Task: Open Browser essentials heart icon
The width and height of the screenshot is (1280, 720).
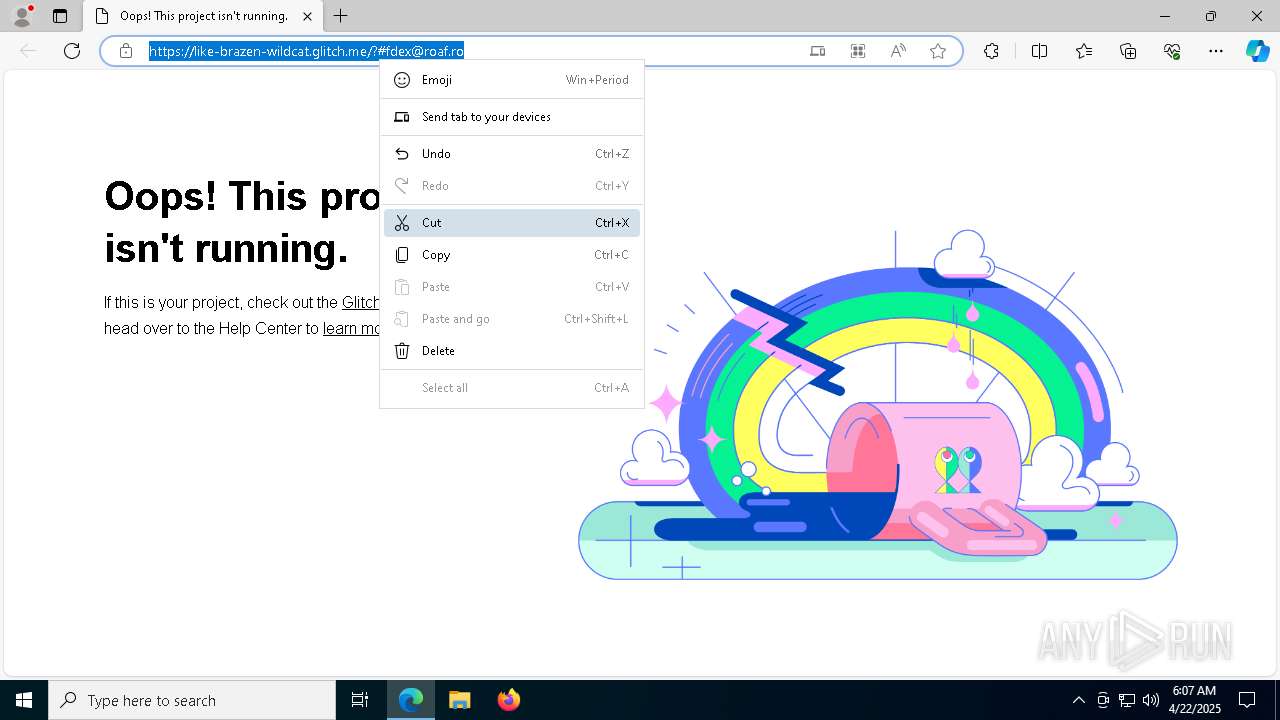Action: tap(1172, 51)
